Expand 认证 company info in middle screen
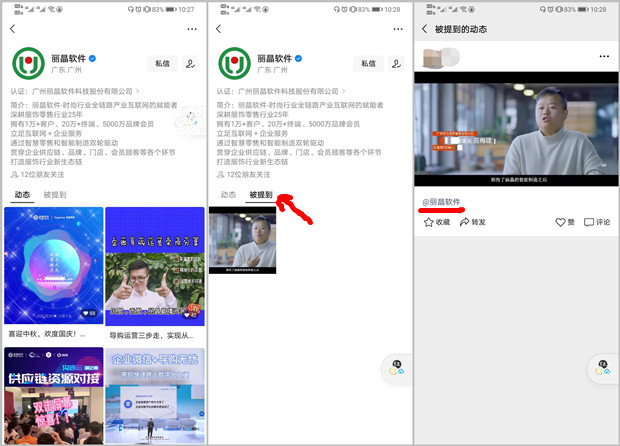Image resolution: width=620 pixels, height=446 pixels. click(281, 91)
